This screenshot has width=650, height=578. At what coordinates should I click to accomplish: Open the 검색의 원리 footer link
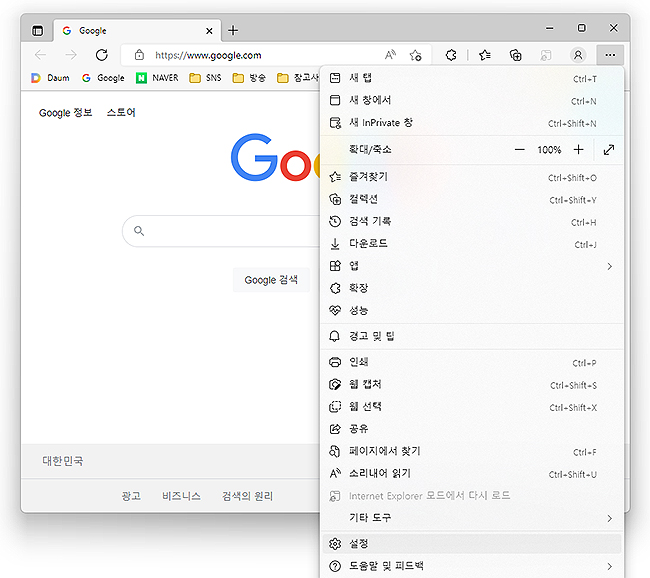(247, 496)
